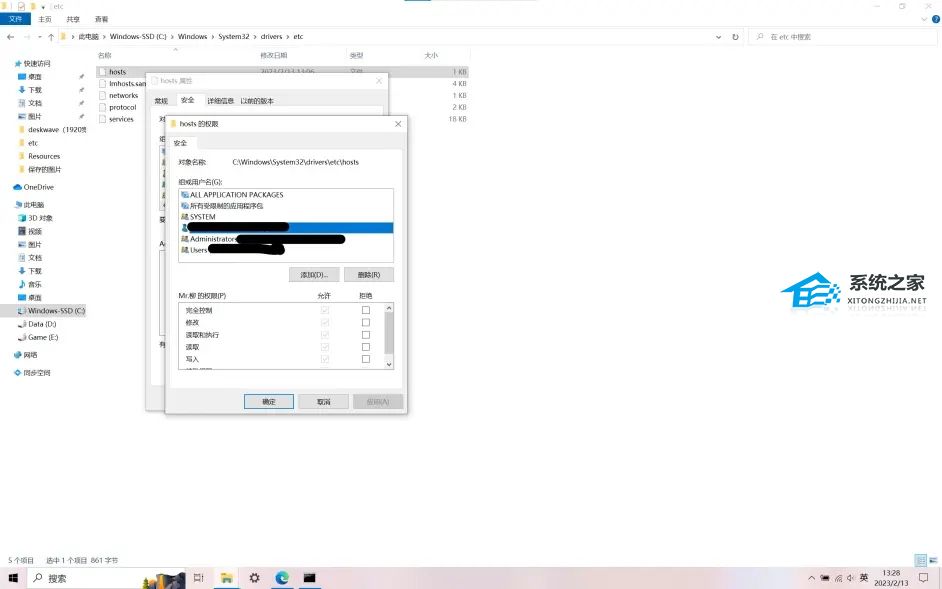The width and height of the screenshot is (942, 589).
Task: Expand the 此电脑 tree node
Action: point(9,205)
